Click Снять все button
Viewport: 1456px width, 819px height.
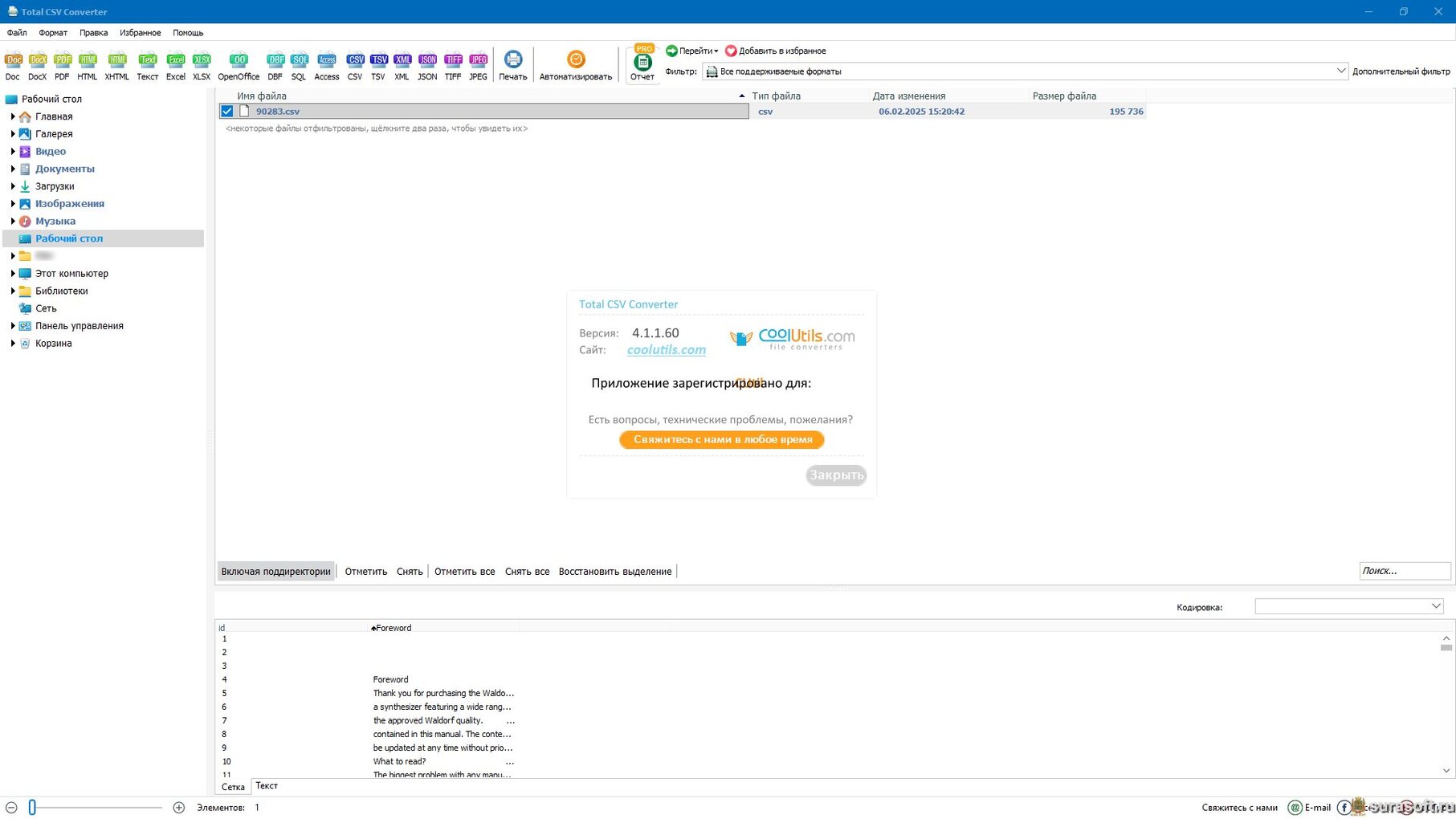527,572
